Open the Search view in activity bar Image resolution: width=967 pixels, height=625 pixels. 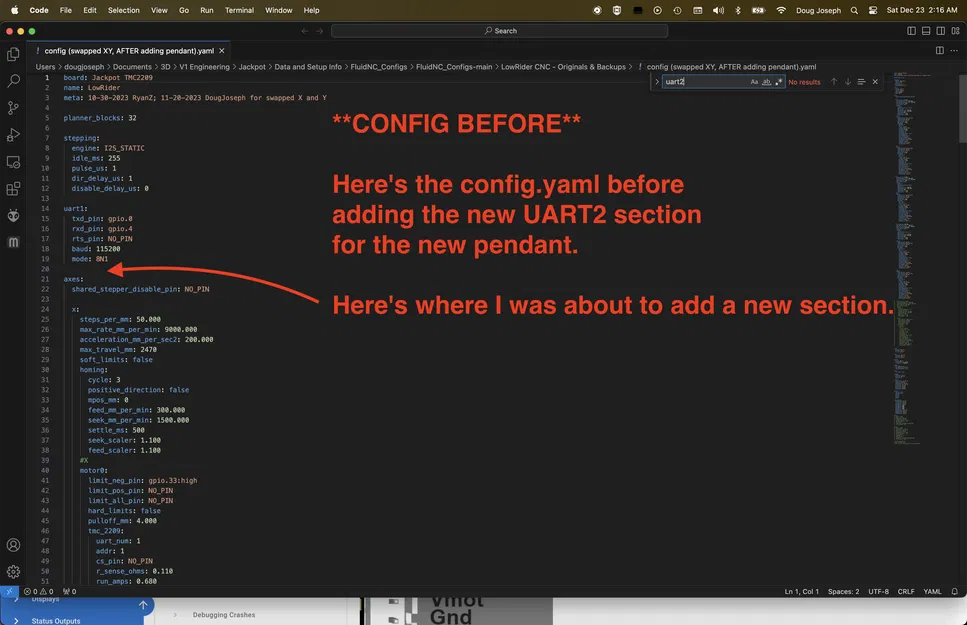13,81
